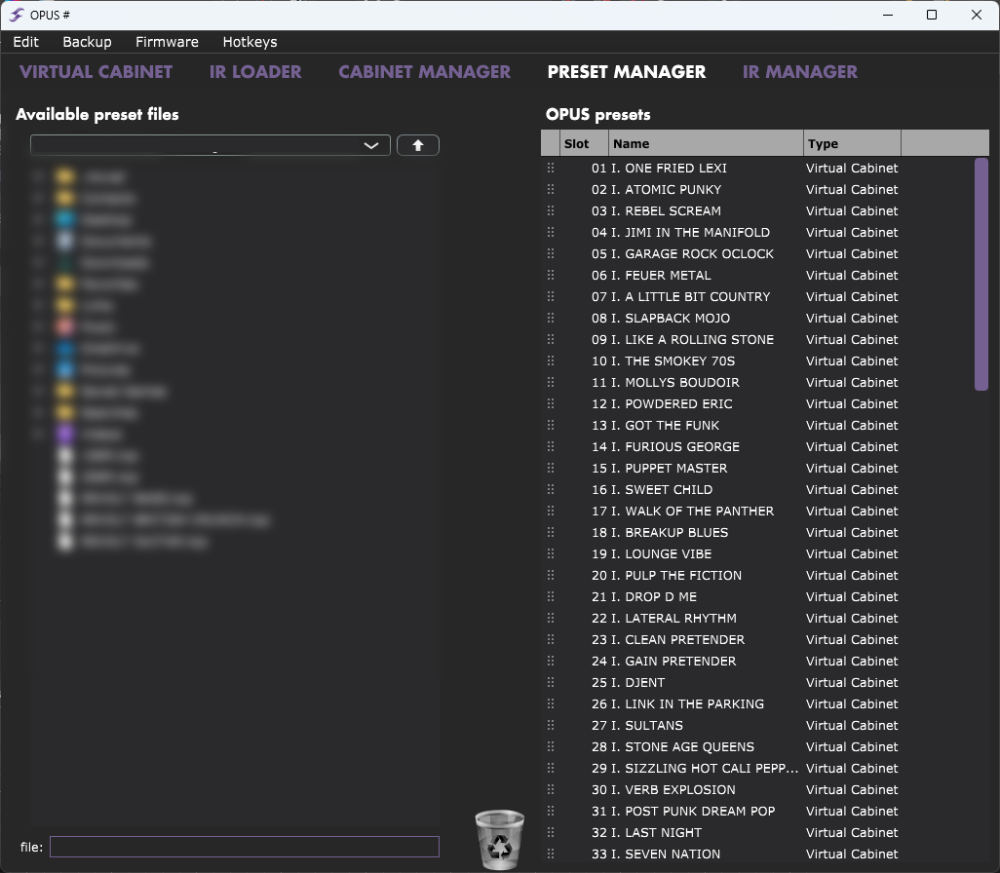Open the Hotkeys menu
Screen dimensions: 1000x873
click(250, 42)
